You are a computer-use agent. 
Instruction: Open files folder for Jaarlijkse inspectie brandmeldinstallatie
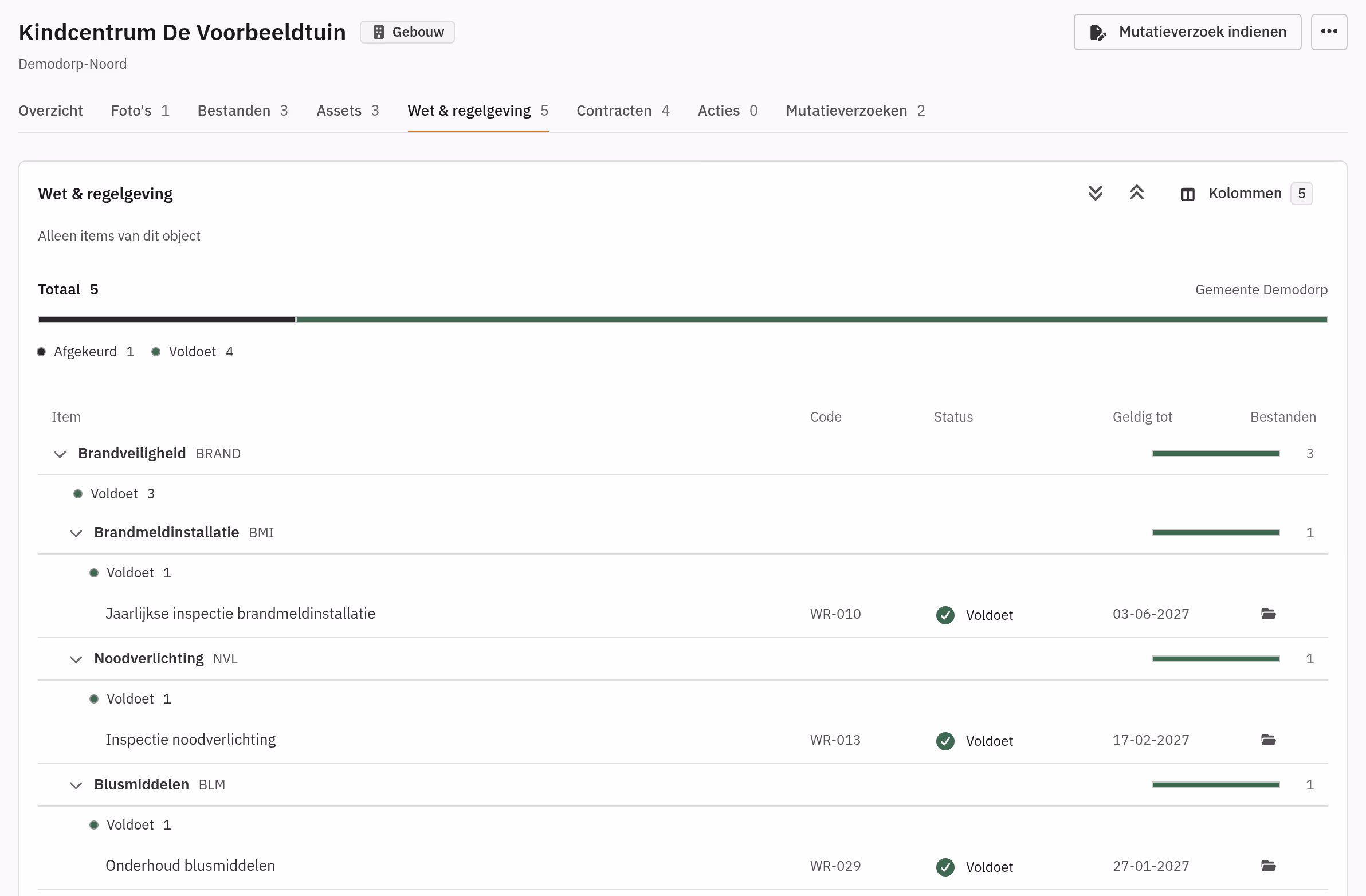(1268, 614)
